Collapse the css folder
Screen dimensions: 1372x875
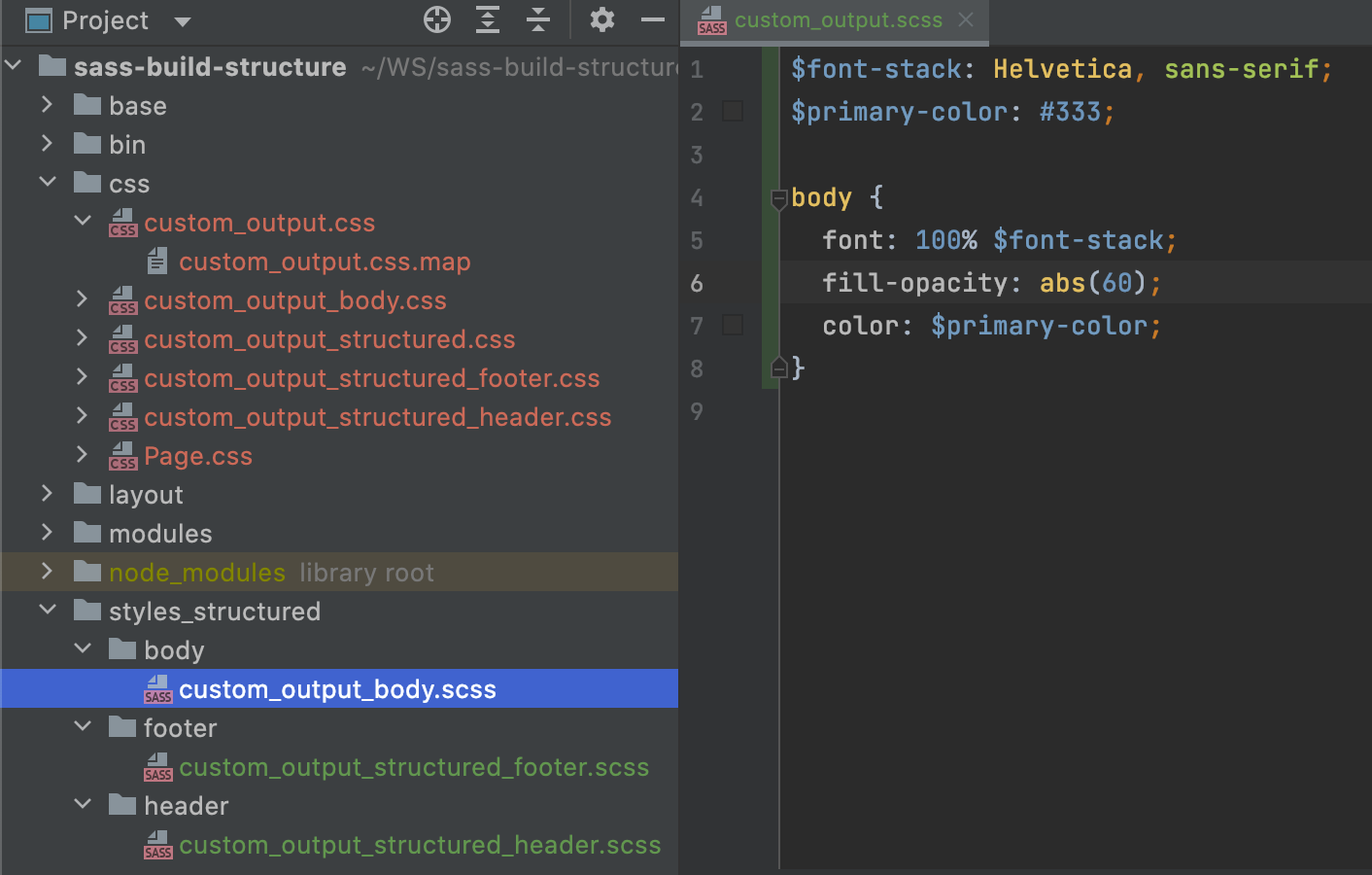click(x=47, y=183)
